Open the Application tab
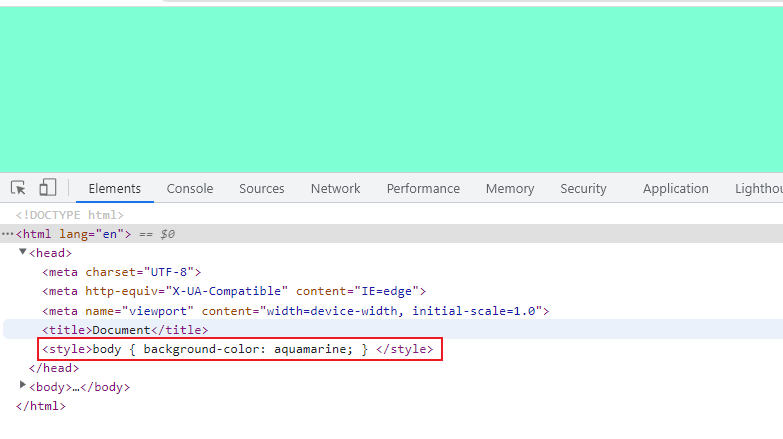 coord(676,188)
